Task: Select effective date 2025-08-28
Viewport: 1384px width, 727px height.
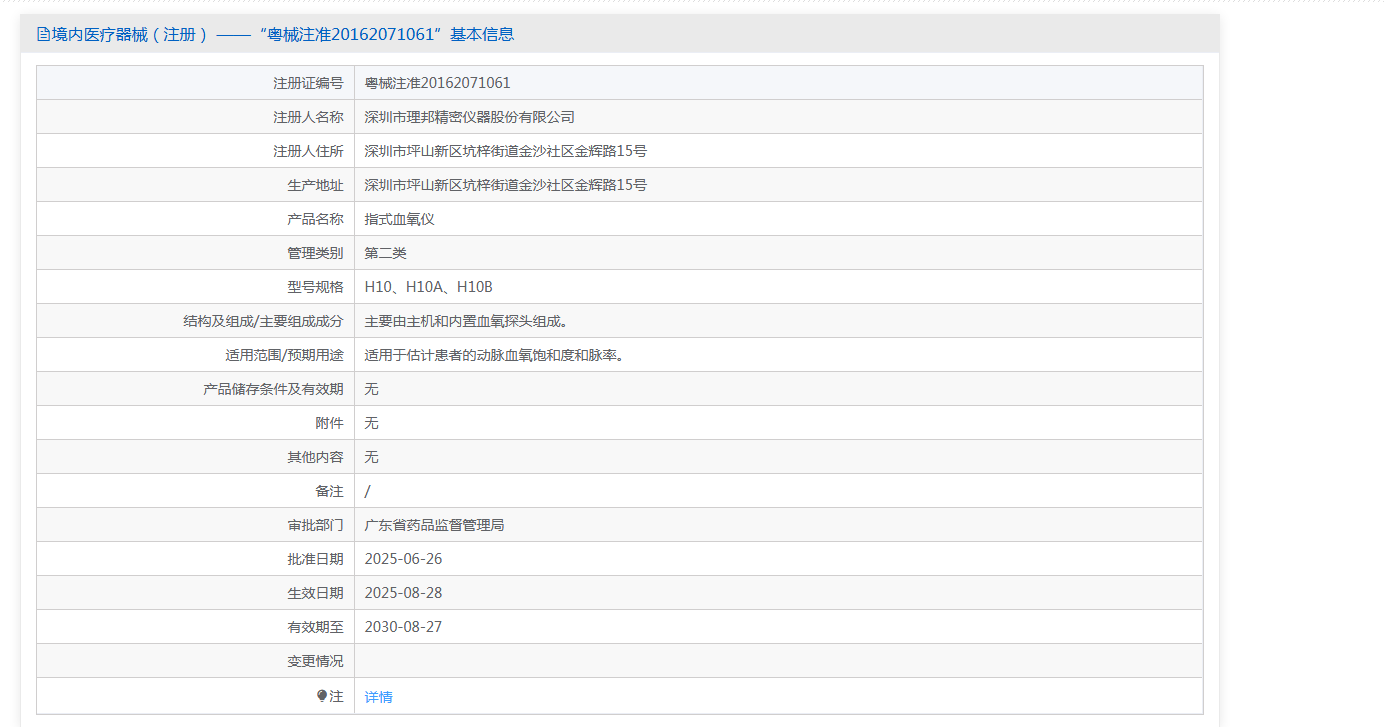Action: tap(403, 593)
